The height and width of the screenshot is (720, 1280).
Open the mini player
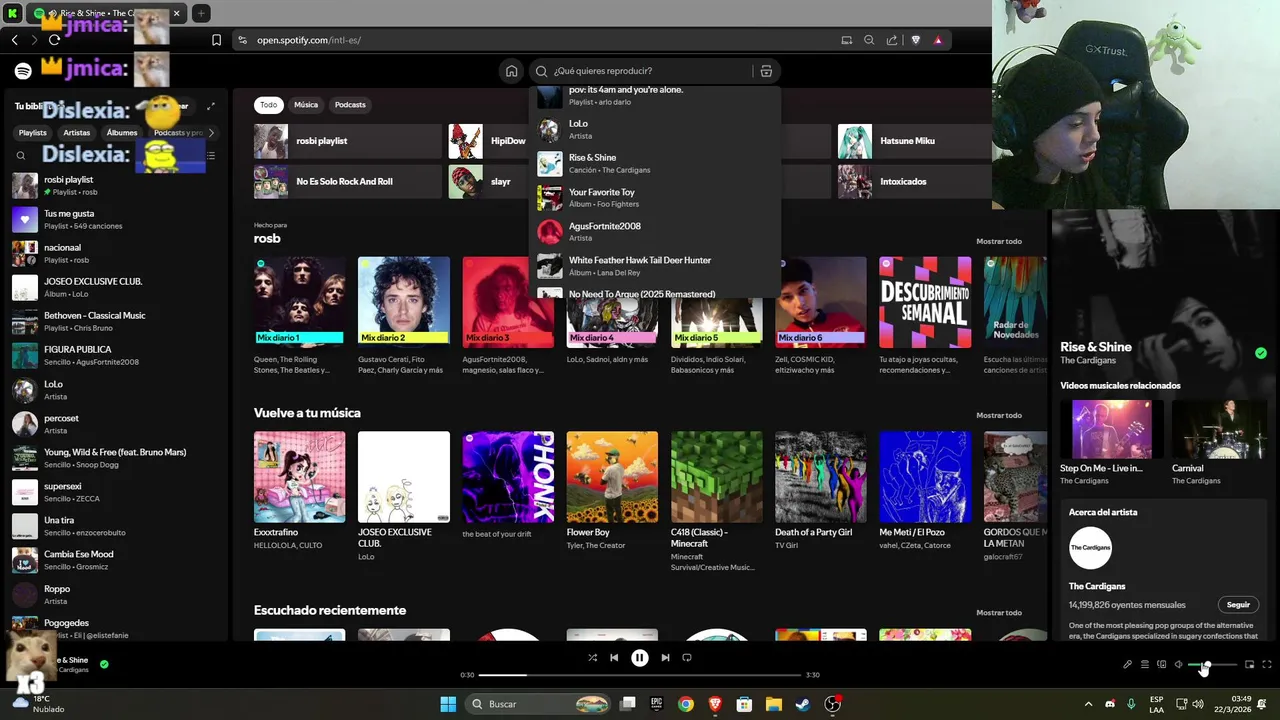pyautogui.click(x=1250, y=665)
